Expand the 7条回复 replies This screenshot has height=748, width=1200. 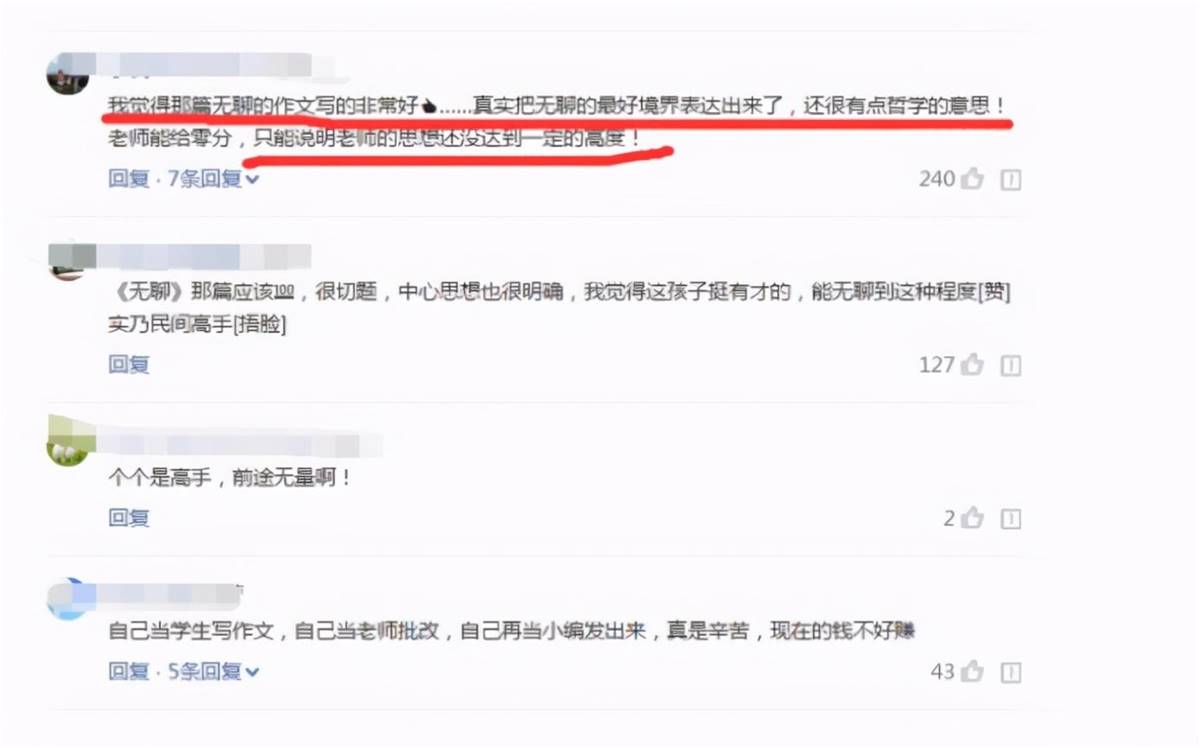pos(213,179)
